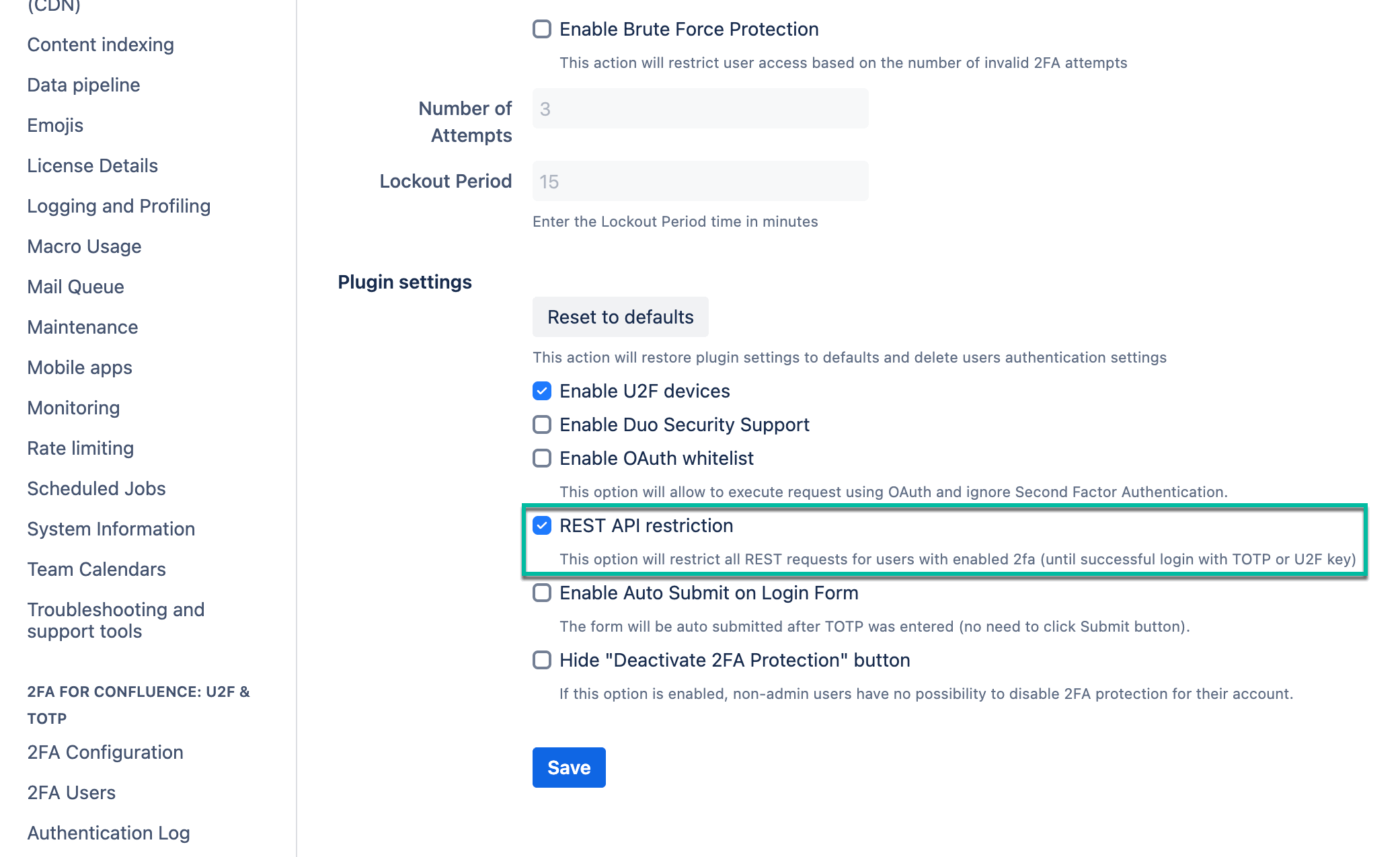Turn on Enable Auto Submit on Login Form

(x=542, y=593)
